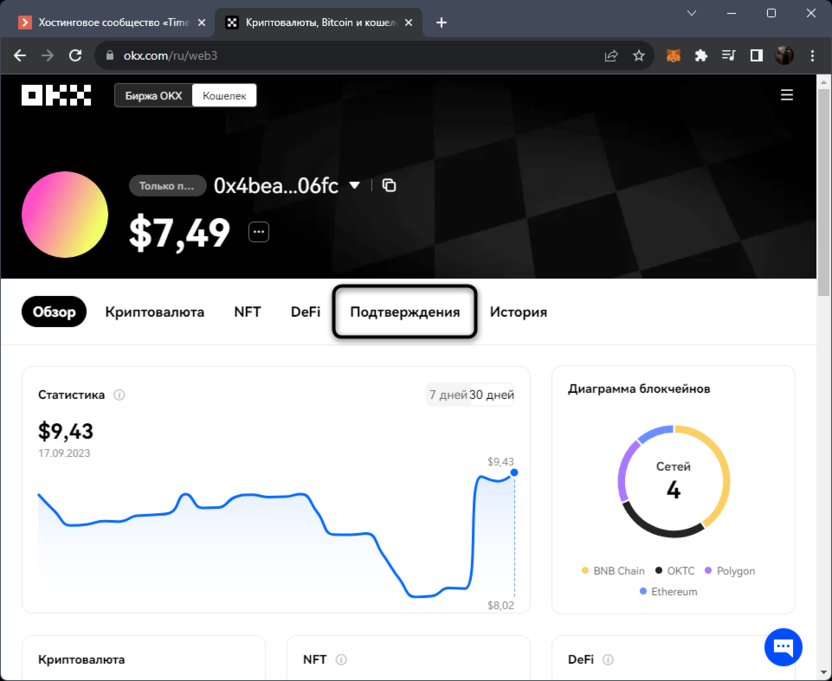The height and width of the screenshot is (681, 832).
Task: Reload the page
Action: pyautogui.click(x=75, y=55)
